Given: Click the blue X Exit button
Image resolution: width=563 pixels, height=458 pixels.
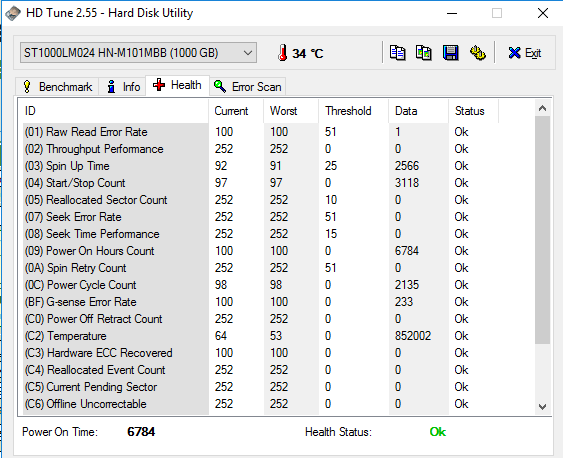Looking at the screenshot, I should point(525,53).
